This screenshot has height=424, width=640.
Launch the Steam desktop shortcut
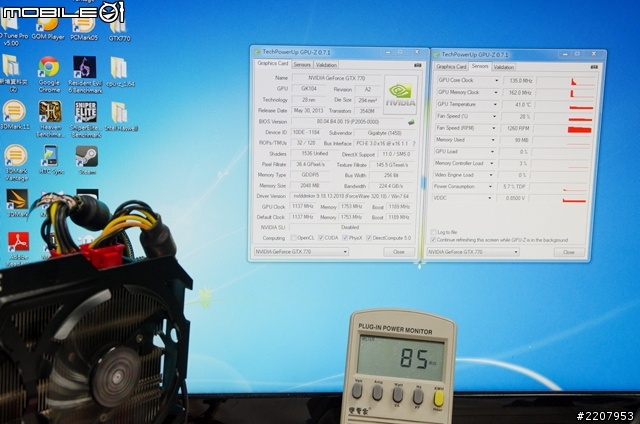pyautogui.click(x=87, y=160)
